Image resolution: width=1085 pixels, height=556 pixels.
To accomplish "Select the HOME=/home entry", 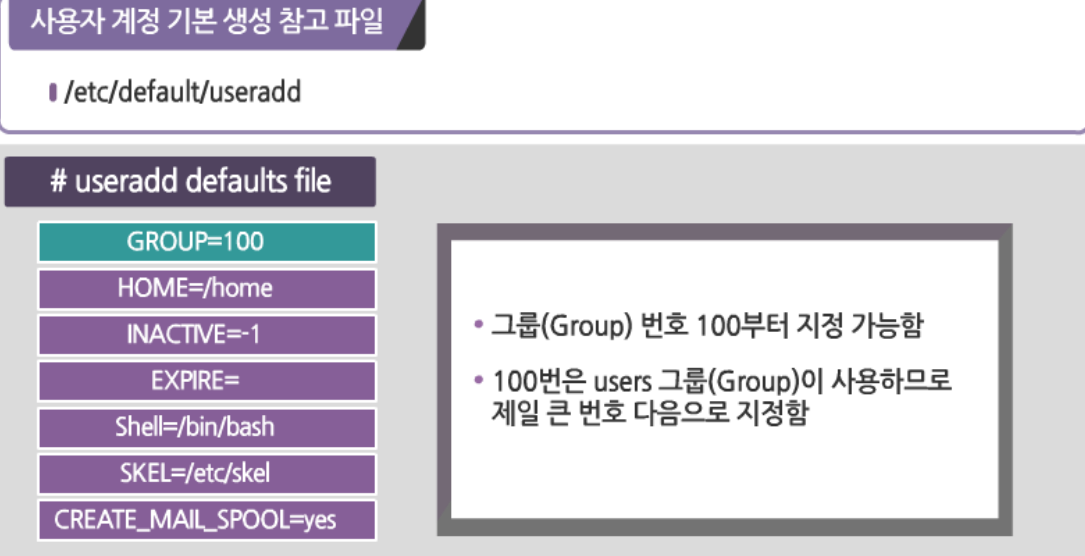I will [207, 288].
